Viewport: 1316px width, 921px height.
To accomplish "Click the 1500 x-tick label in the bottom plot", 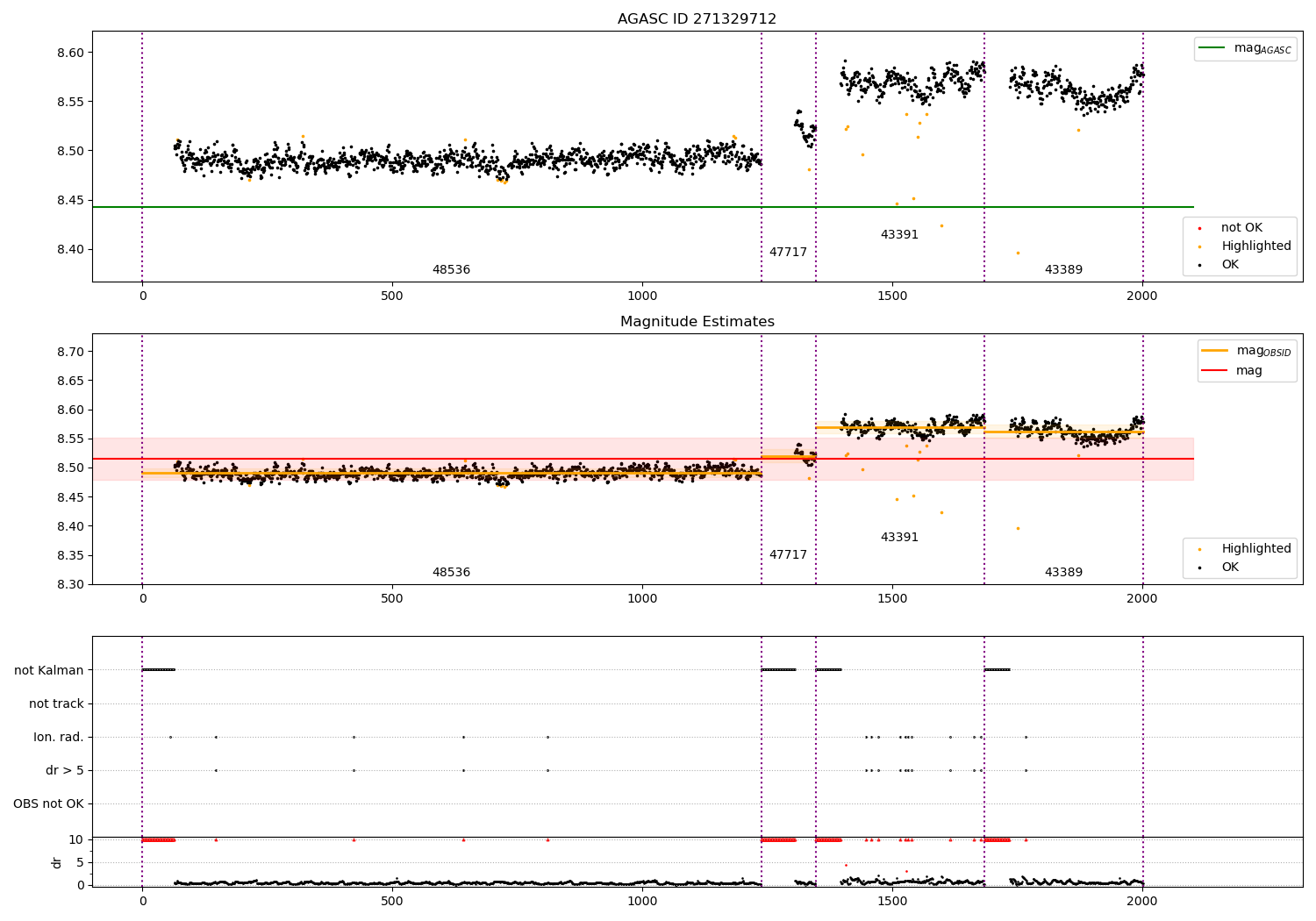I will tap(892, 901).
